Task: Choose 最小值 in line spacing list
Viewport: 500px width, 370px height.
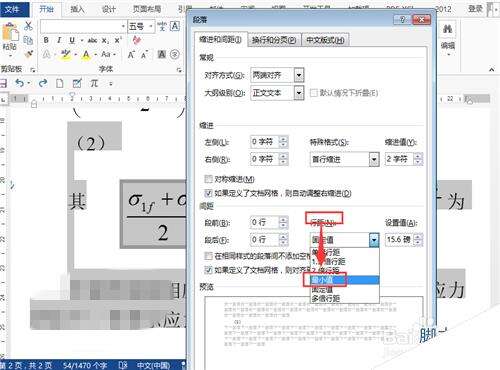Action: coord(345,280)
